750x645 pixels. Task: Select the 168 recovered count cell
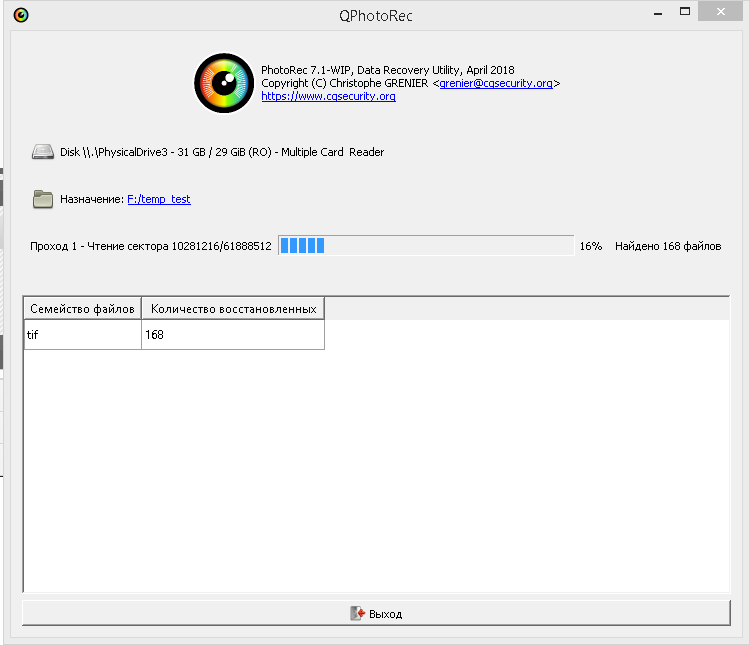233,334
